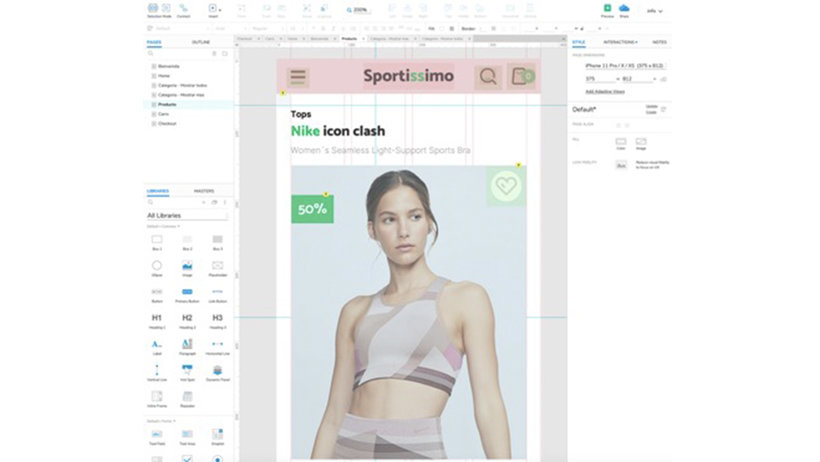This screenshot has height=462, width=820.
Task: Open the Insert tool
Action: (213, 10)
